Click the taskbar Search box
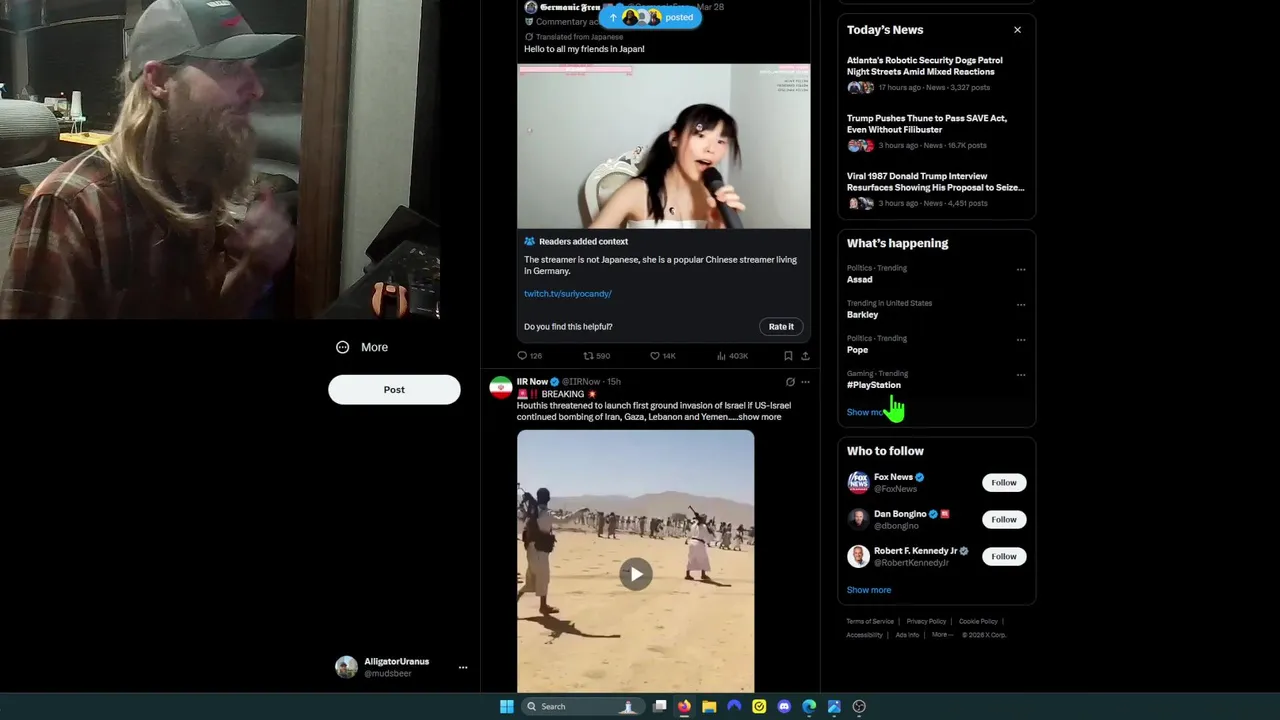 coord(581,707)
